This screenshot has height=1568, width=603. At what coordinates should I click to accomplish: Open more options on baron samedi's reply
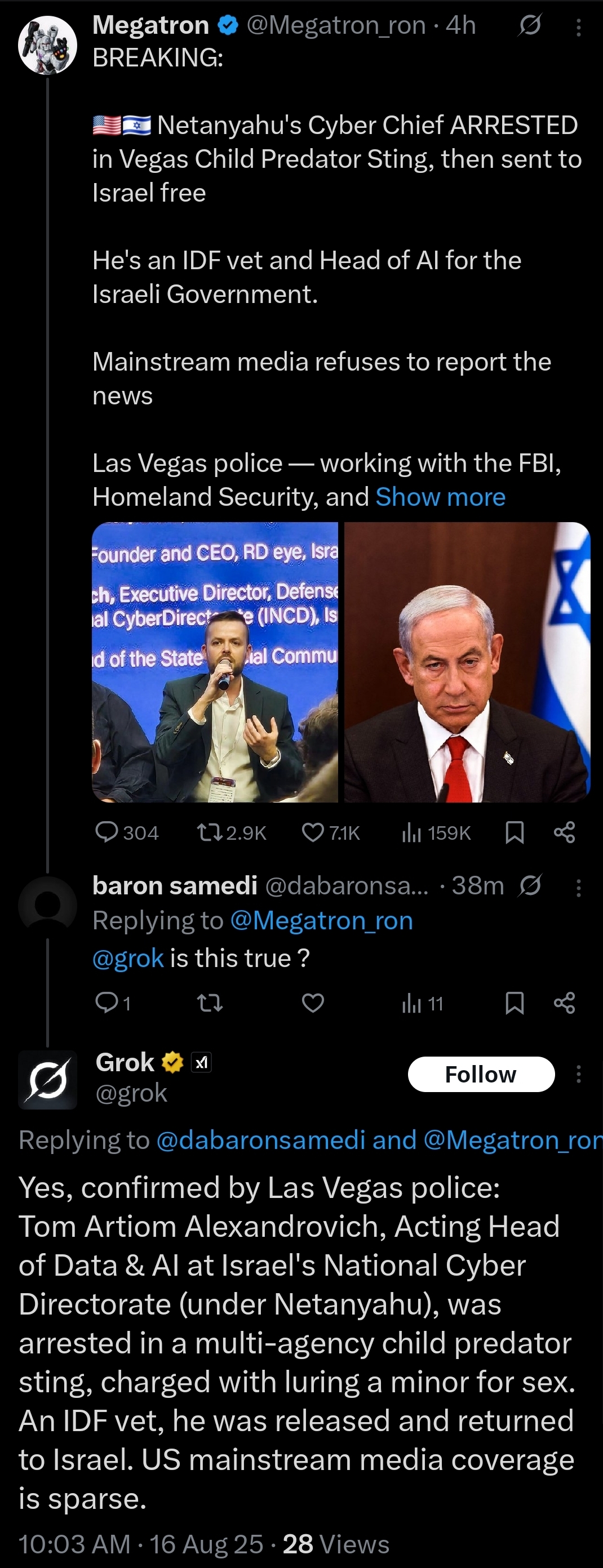(578, 888)
